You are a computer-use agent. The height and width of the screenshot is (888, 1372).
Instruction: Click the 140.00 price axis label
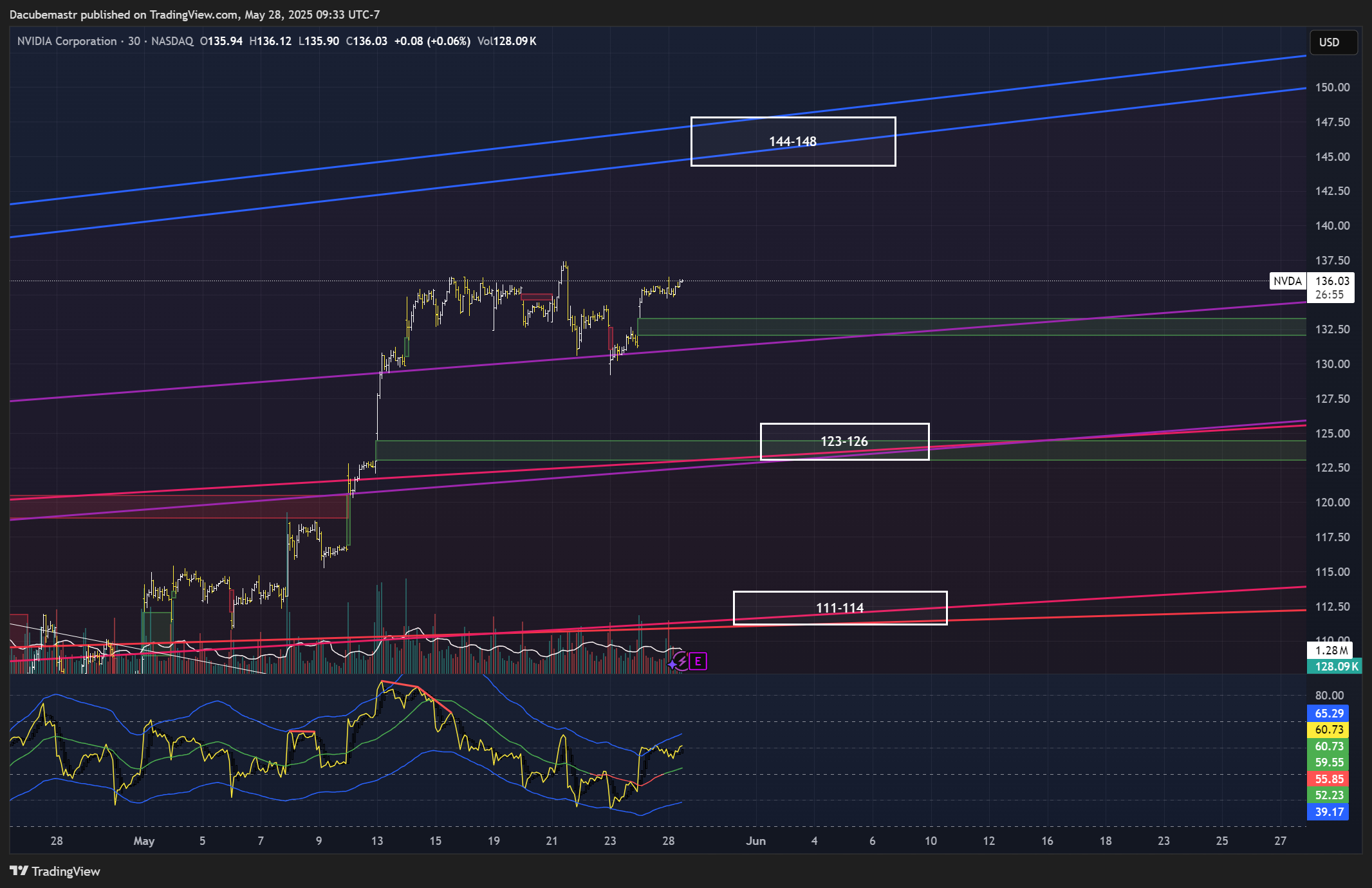[1332, 226]
